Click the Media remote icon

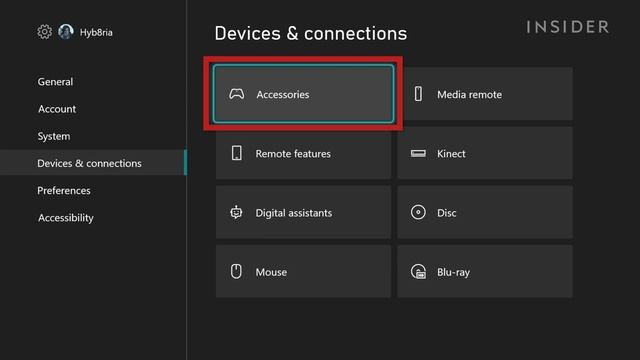[x=418, y=94]
